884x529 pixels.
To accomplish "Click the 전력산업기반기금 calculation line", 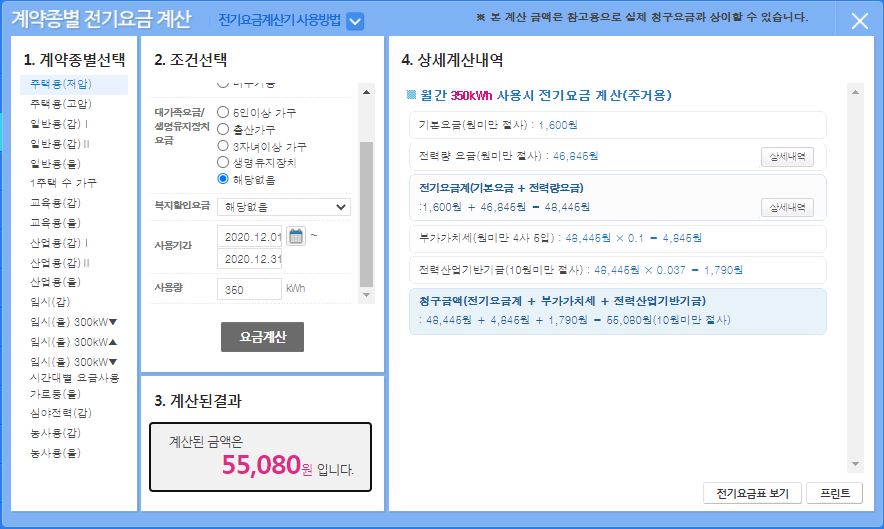I will click(x=617, y=270).
